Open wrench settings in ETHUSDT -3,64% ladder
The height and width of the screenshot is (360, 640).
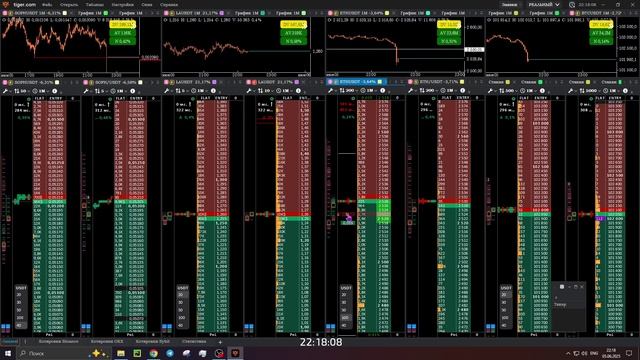pos(331,91)
